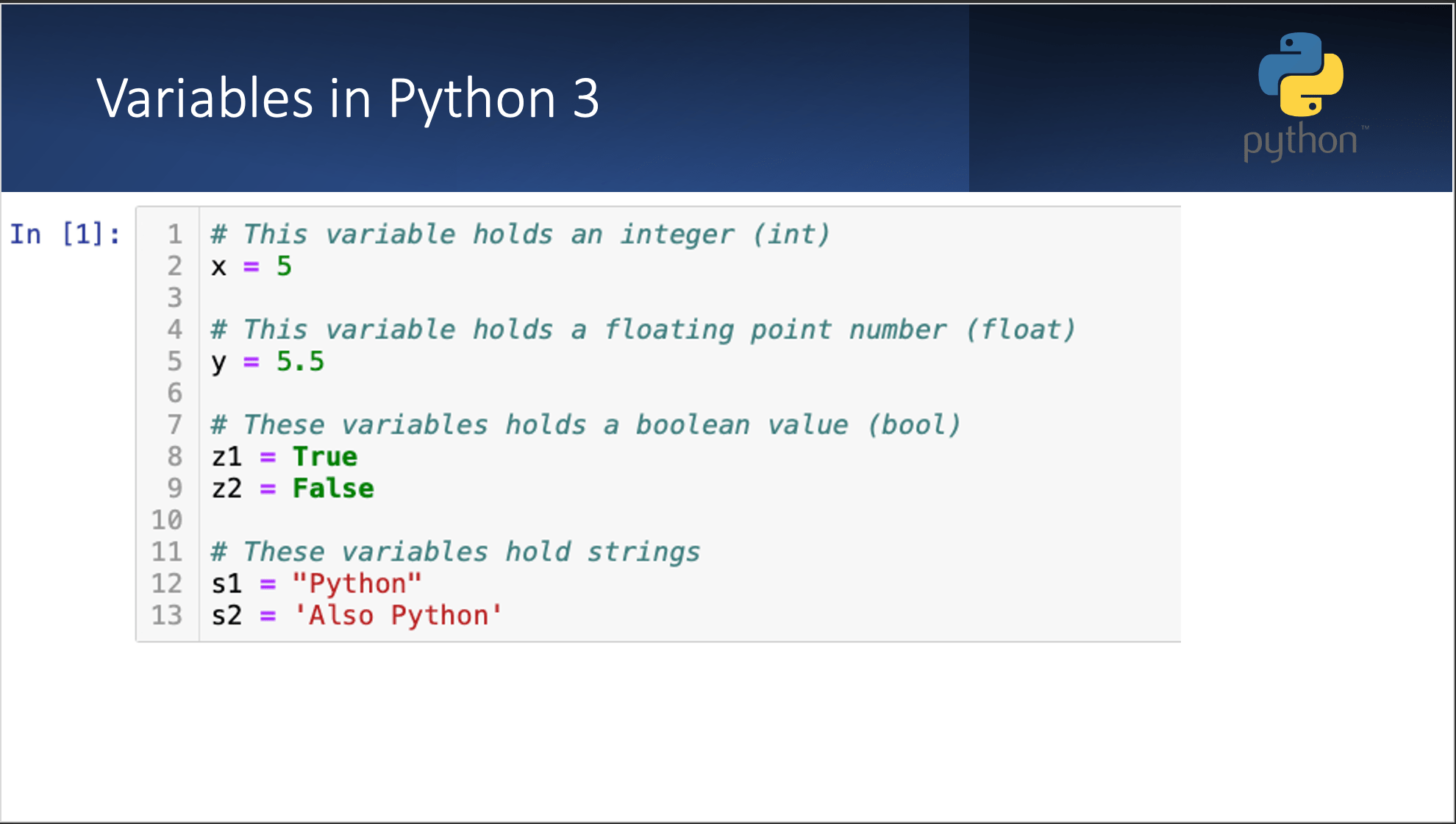1456x824 pixels.
Task: Click the floating point comment on line 4
Action: pyautogui.click(x=643, y=330)
